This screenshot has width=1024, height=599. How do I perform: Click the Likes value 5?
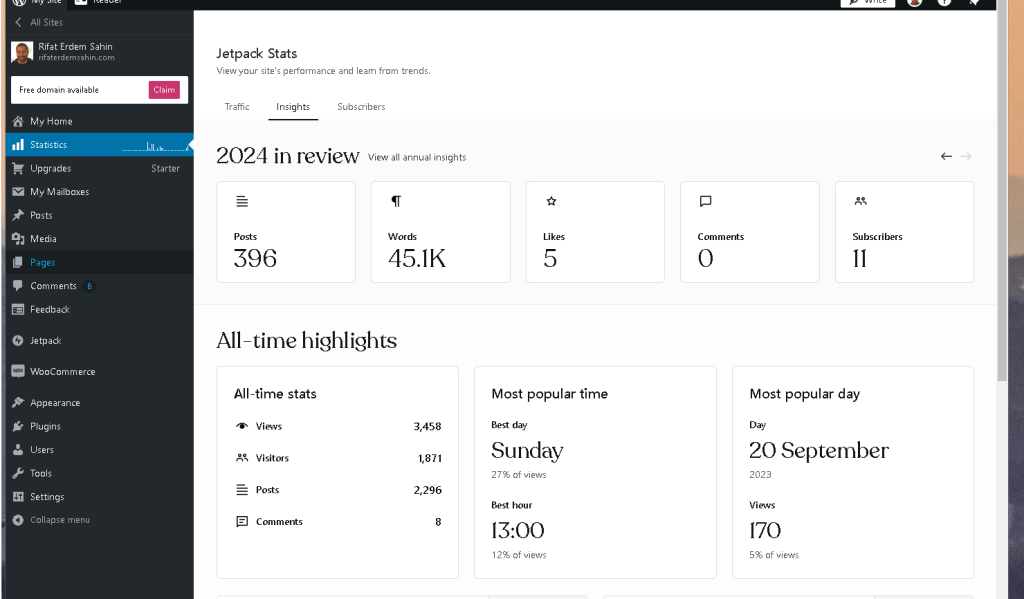550,259
